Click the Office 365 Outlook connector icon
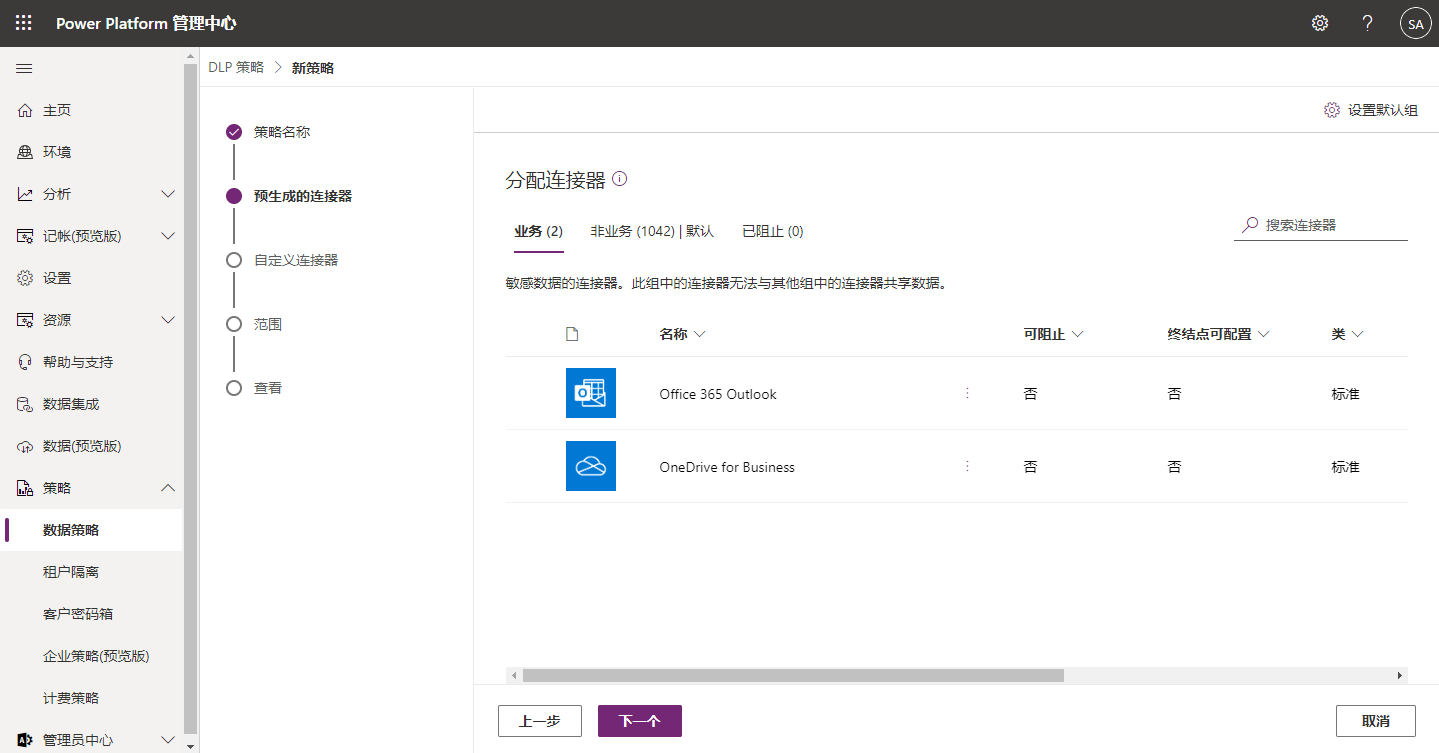The height and width of the screenshot is (753, 1439). [x=591, y=393]
